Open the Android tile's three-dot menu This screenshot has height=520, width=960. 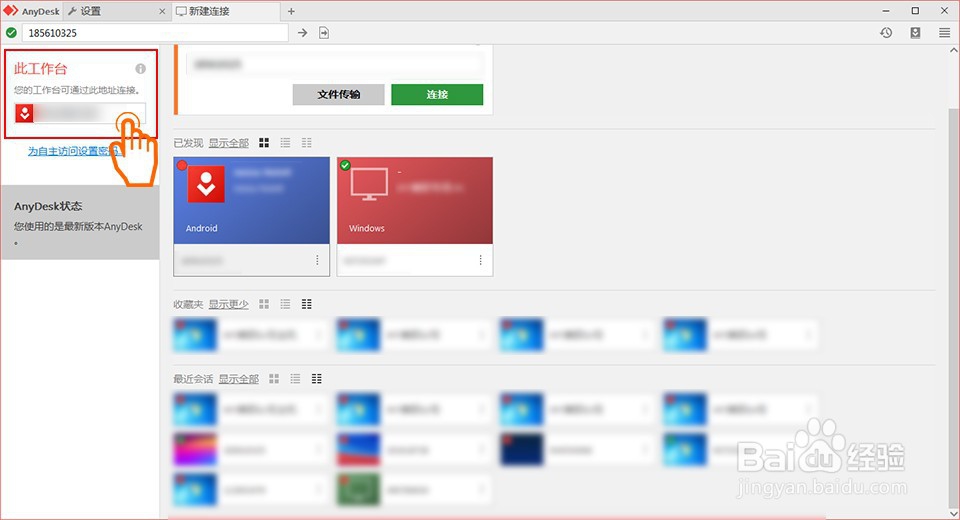coord(317,260)
